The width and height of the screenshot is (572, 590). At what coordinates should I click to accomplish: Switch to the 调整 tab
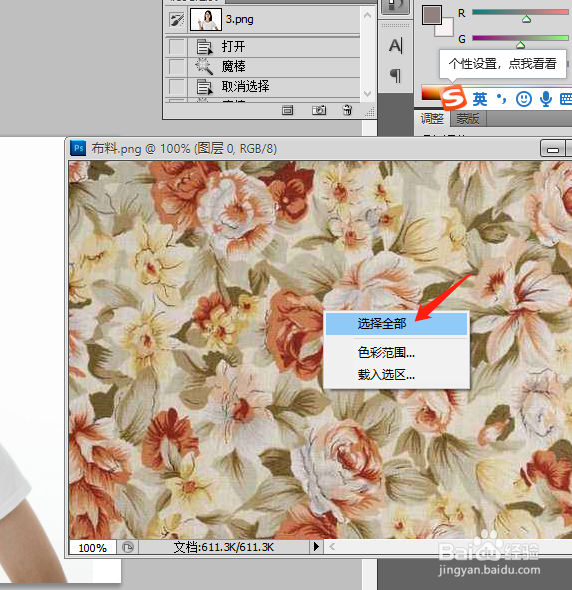click(432, 119)
